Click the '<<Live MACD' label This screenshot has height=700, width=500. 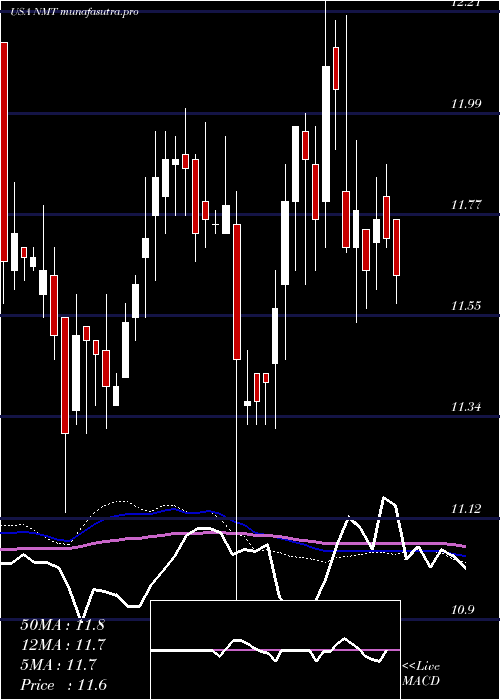tap(421, 674)
